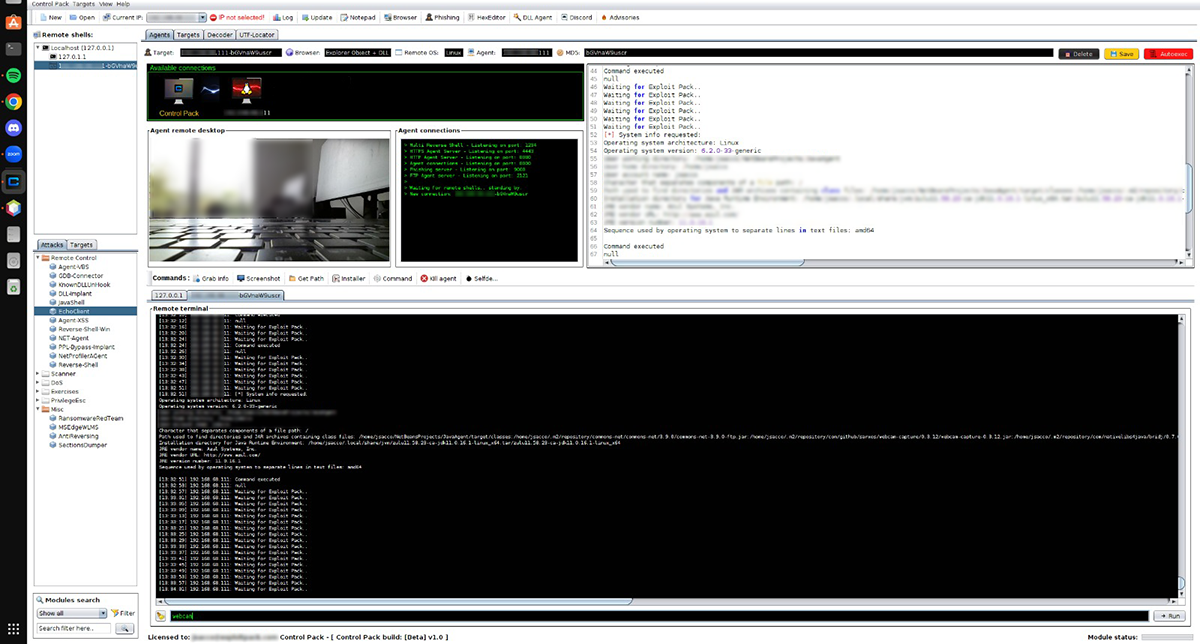
Task: Click the Command button in commands bar
Action: click(393, 278)
